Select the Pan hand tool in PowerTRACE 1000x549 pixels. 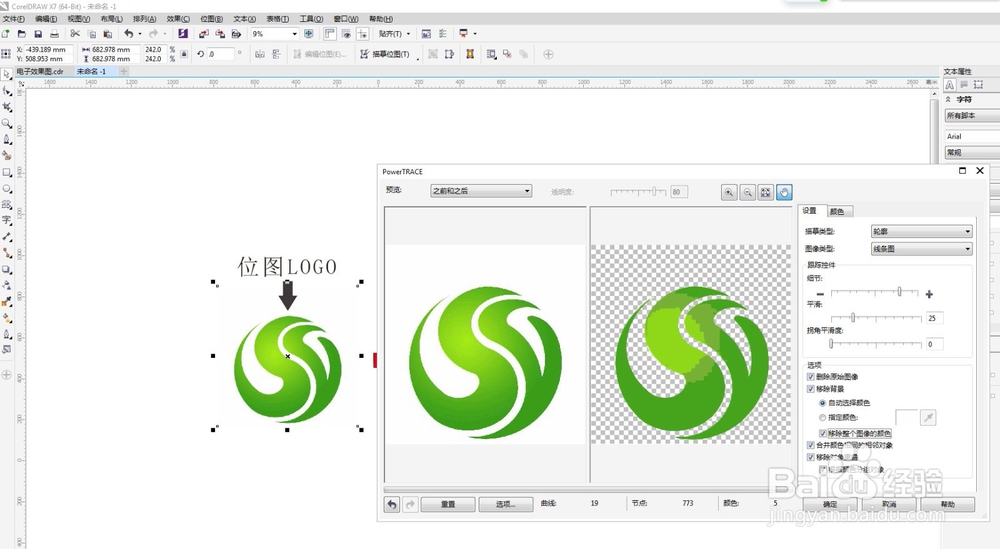coord(784,192)
